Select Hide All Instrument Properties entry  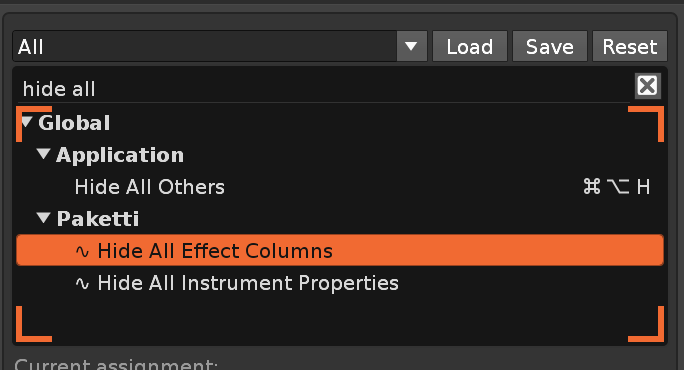click(340, 283)
